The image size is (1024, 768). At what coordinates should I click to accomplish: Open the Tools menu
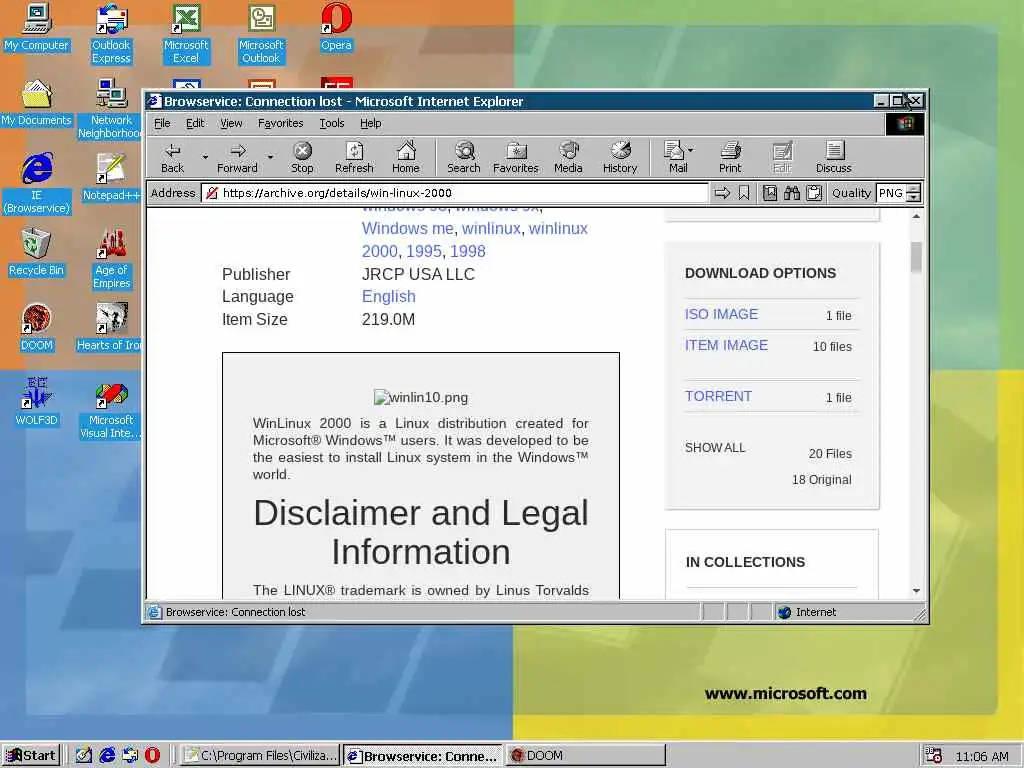(x=332, y=123)
